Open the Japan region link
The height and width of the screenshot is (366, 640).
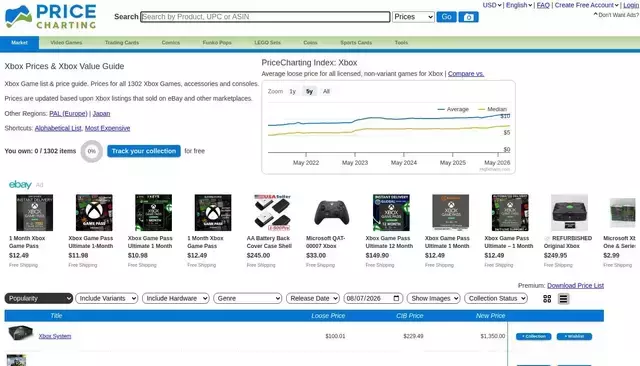(x=101, y=113)
